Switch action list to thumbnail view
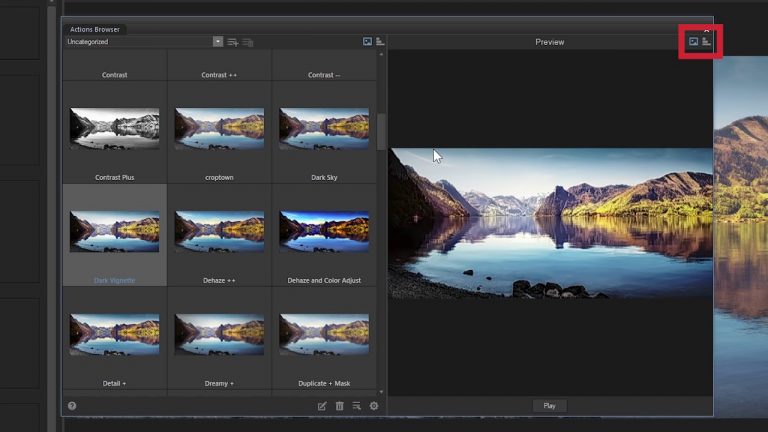 tap(367, 42)
